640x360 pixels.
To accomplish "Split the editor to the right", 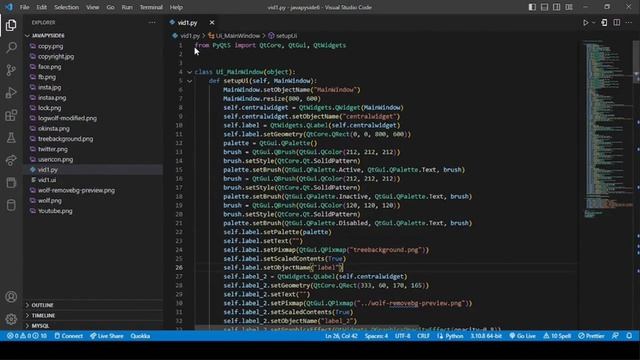I will (617, 23).
